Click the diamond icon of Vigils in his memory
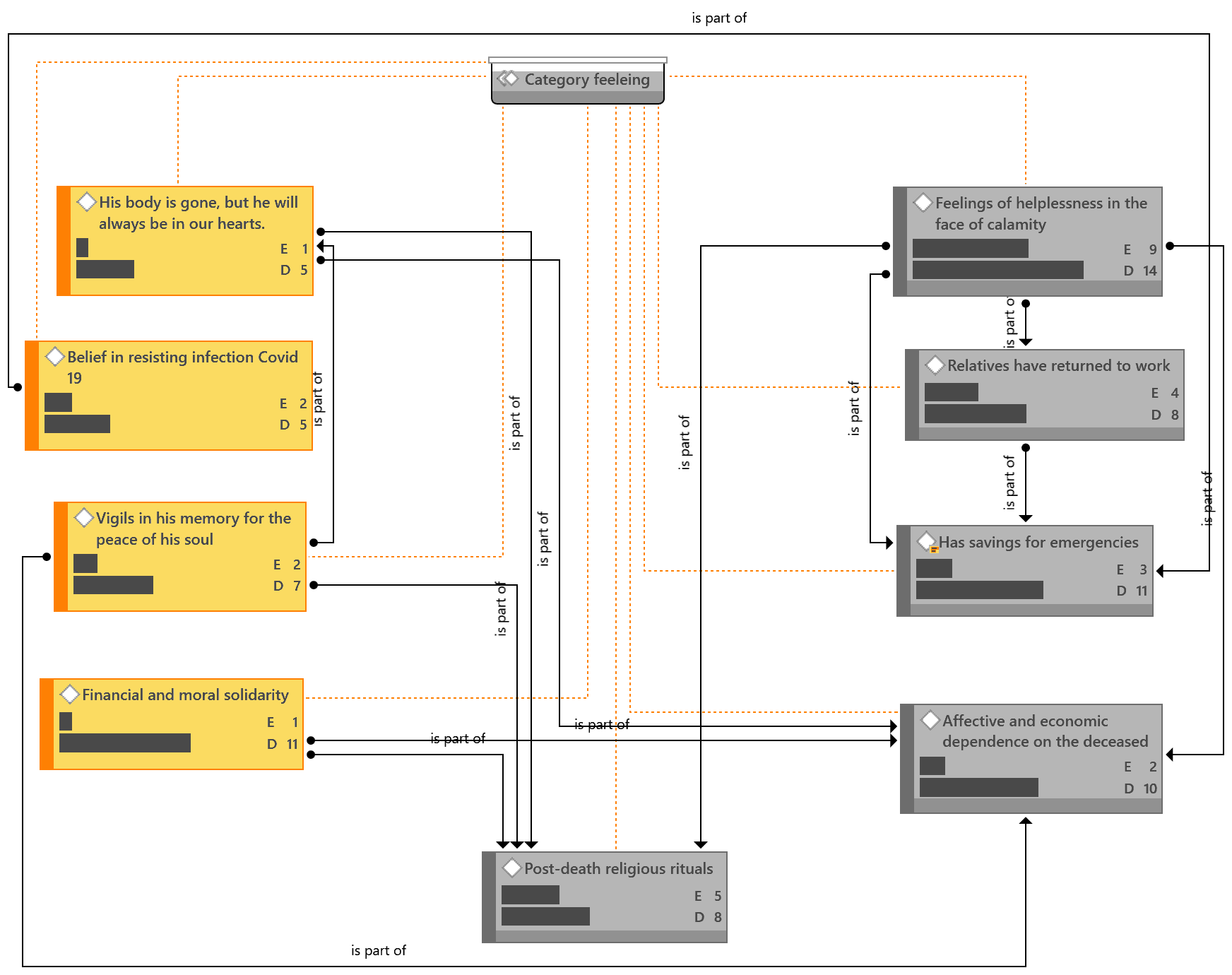This screenshot has height=975, width=1232. point(83,518)
